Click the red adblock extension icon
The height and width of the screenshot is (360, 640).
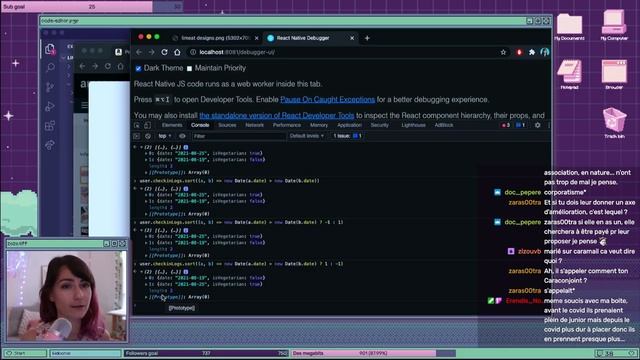(519, 52)
